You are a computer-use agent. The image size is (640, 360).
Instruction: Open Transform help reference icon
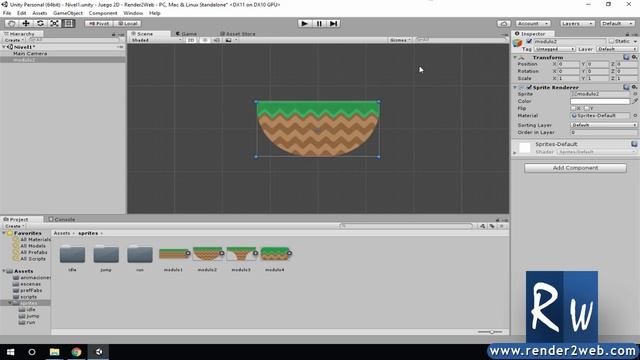[626, 58]
